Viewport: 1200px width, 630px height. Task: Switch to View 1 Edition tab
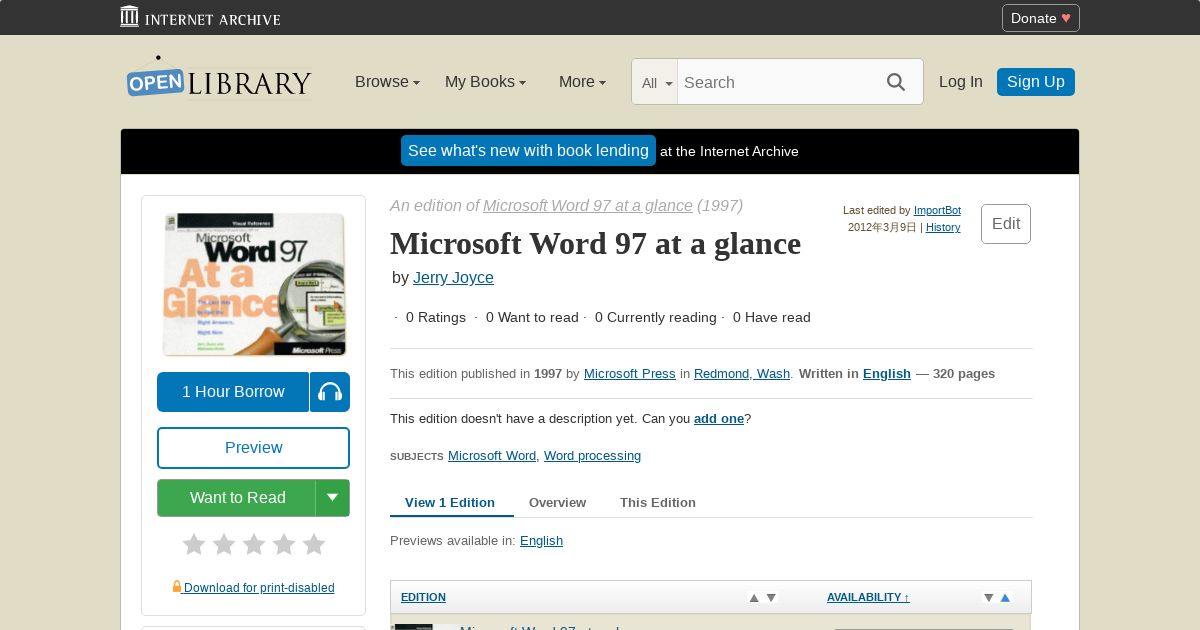(450, 502)
